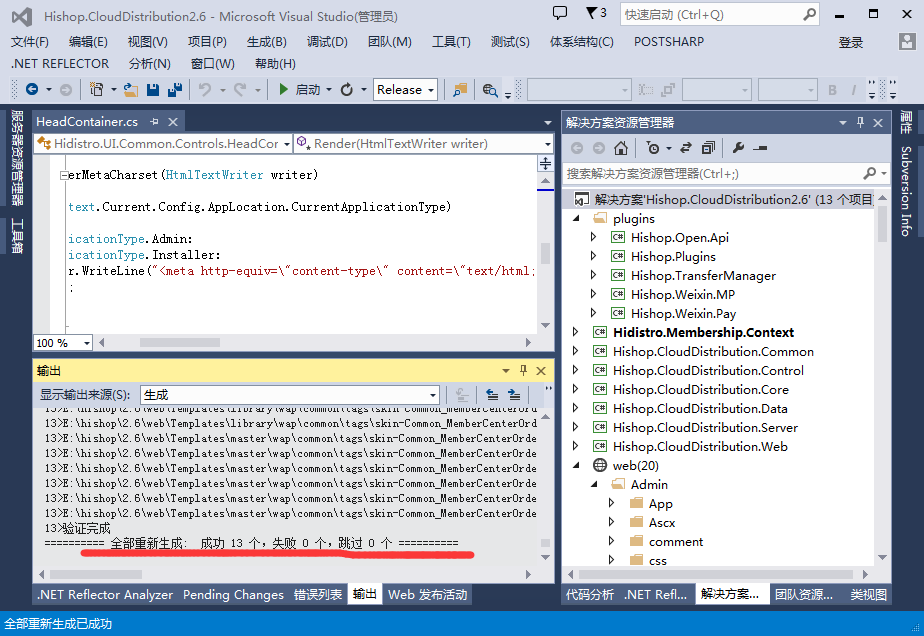The width and height of the screenshot is (924, 636).
Task: Click the Open File folder icon
Action: tap(130, 90)
